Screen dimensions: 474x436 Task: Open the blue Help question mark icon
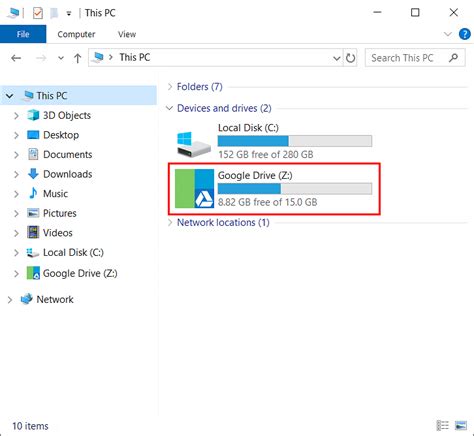click(x=465, y=34)
